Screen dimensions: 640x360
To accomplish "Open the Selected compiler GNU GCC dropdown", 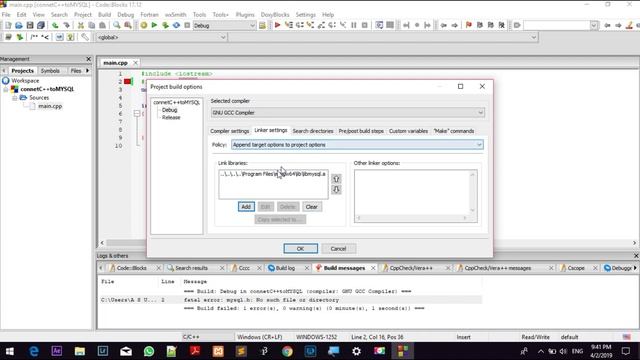I will click(x=480, y=113).
